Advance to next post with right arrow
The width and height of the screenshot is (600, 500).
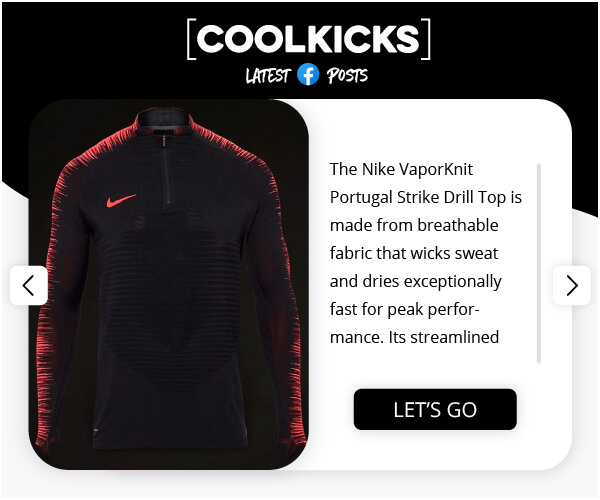coord(572,285)
